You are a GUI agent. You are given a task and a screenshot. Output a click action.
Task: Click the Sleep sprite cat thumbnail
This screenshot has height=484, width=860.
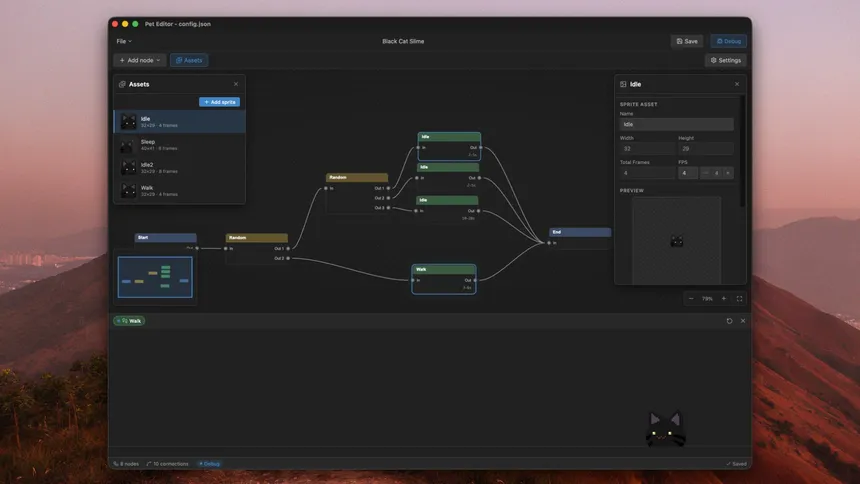(x=128, y=145)
